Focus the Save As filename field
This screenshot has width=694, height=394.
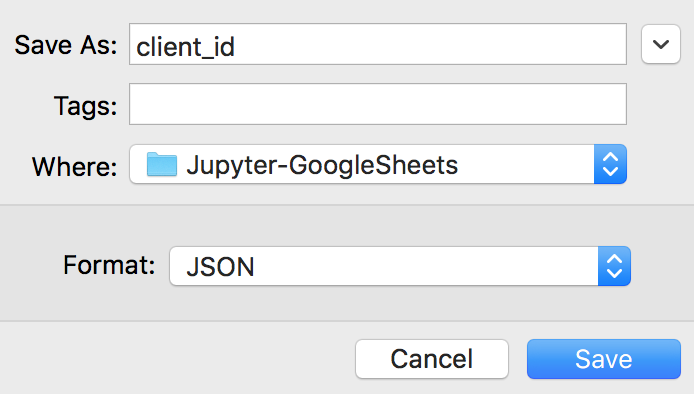[x=378, y=44]
